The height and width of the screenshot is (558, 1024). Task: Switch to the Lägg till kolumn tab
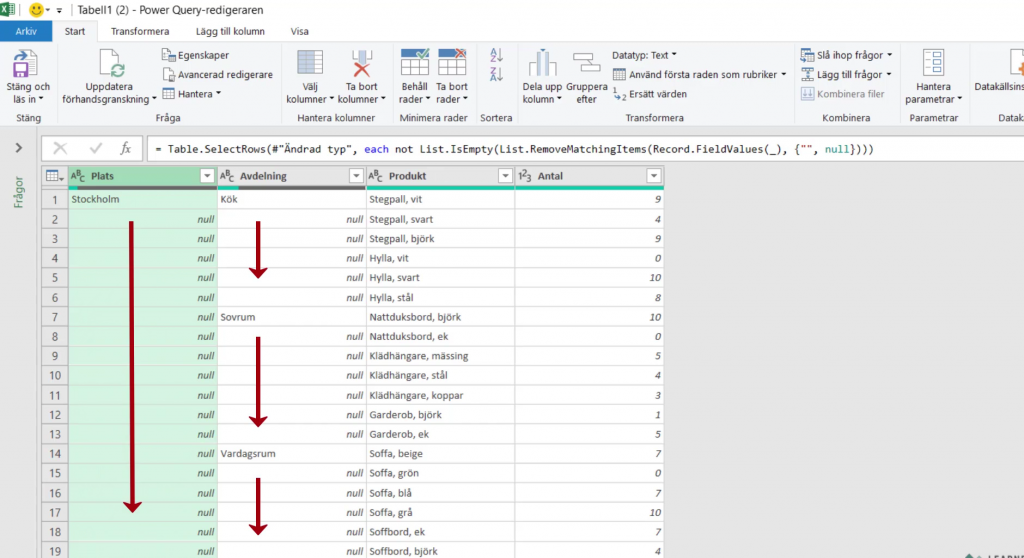[x=231, y=31]
